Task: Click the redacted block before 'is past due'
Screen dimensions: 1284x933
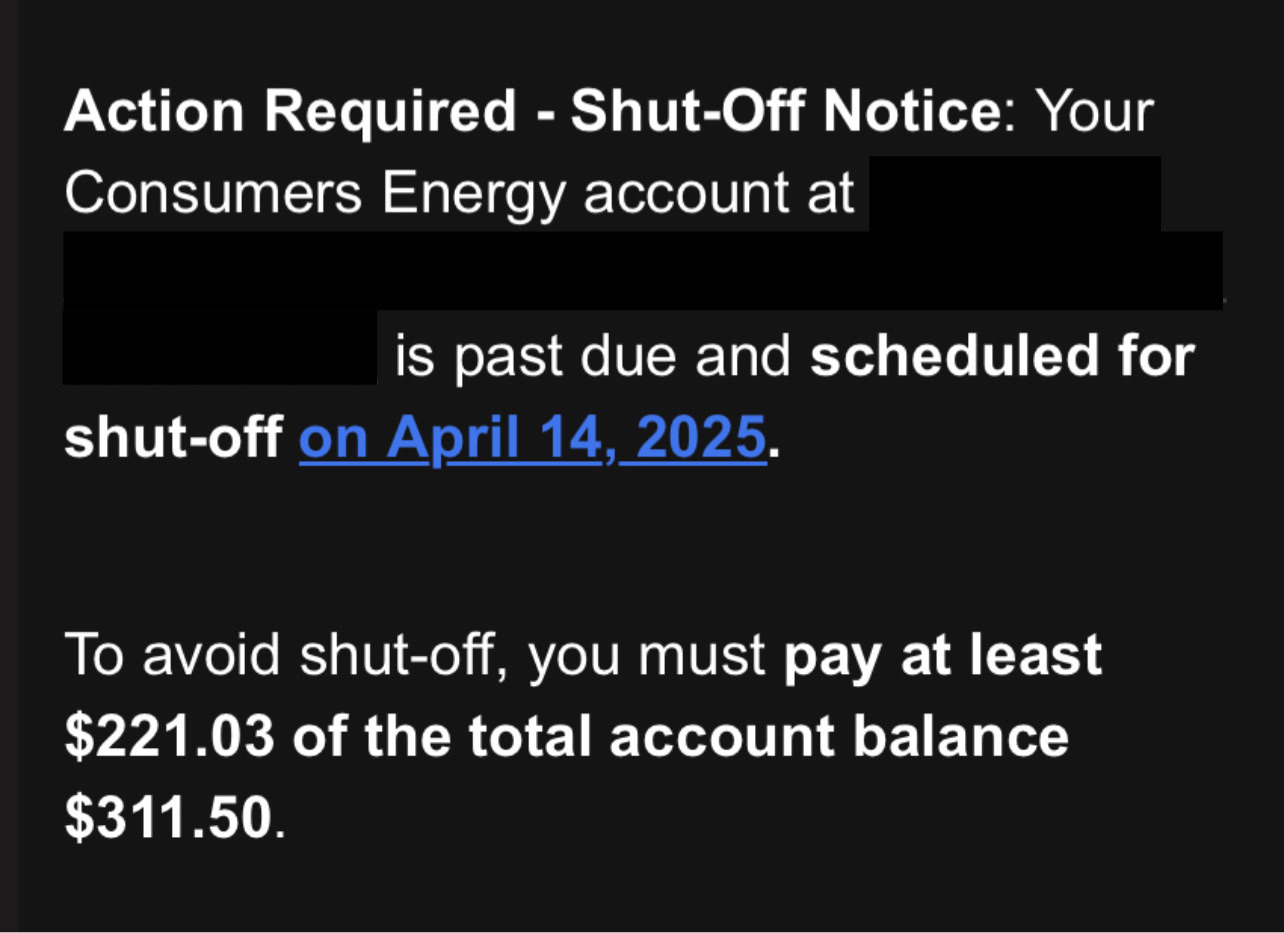Action: click(x=220, y=347)
